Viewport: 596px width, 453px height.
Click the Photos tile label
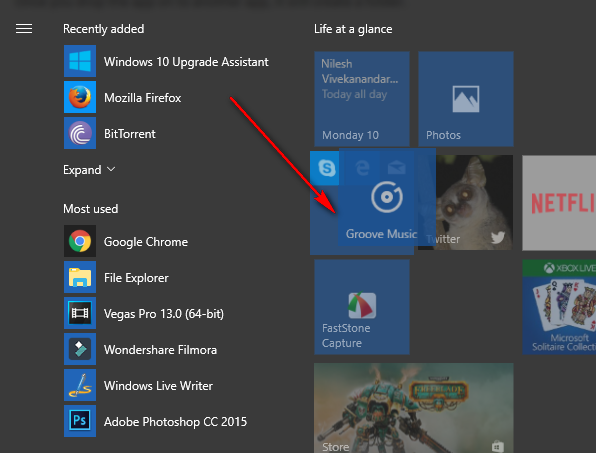click(x=443, y=135)
